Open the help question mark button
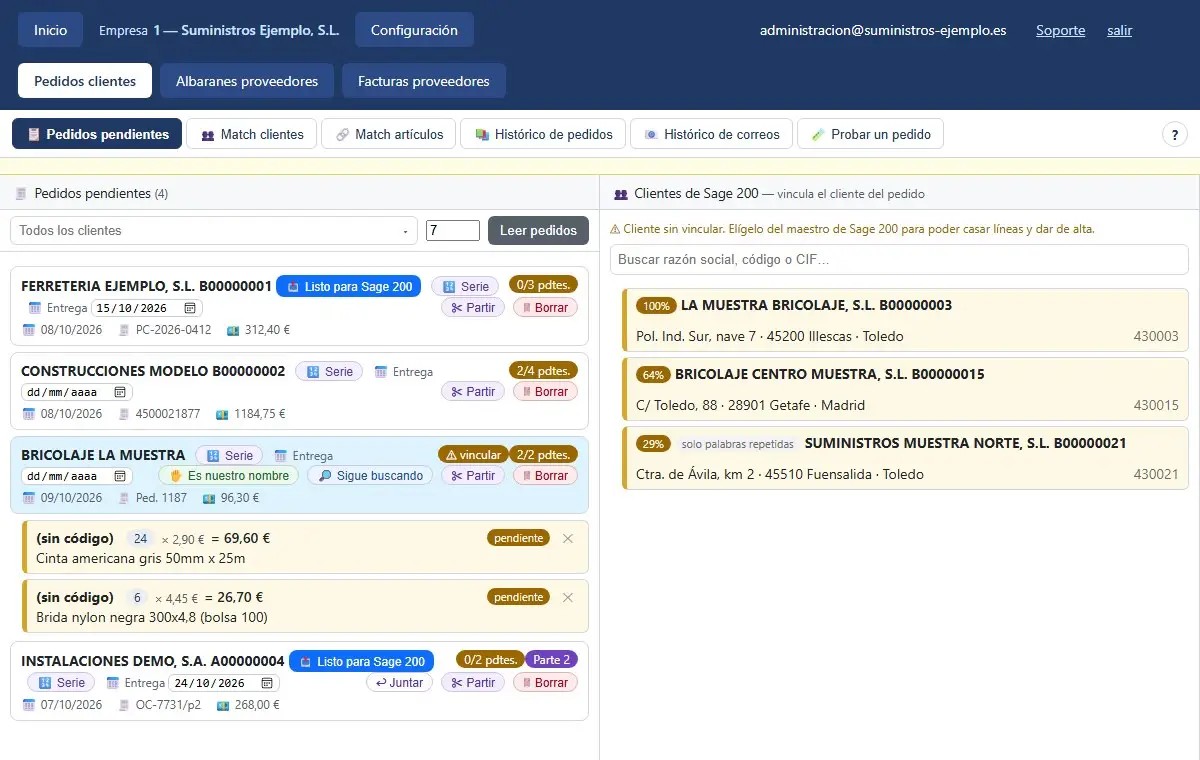This screenshot has width=1200, height=760. (1174, 134)
